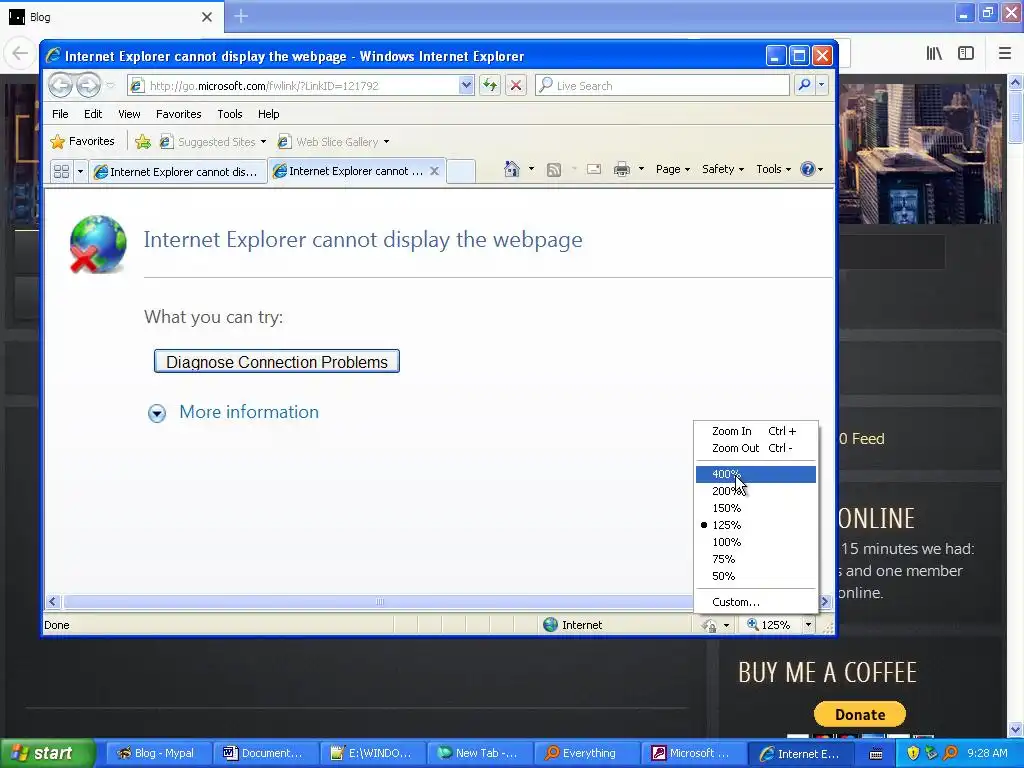
Task: Stop loading page with red X
Action: coord(515,85)
